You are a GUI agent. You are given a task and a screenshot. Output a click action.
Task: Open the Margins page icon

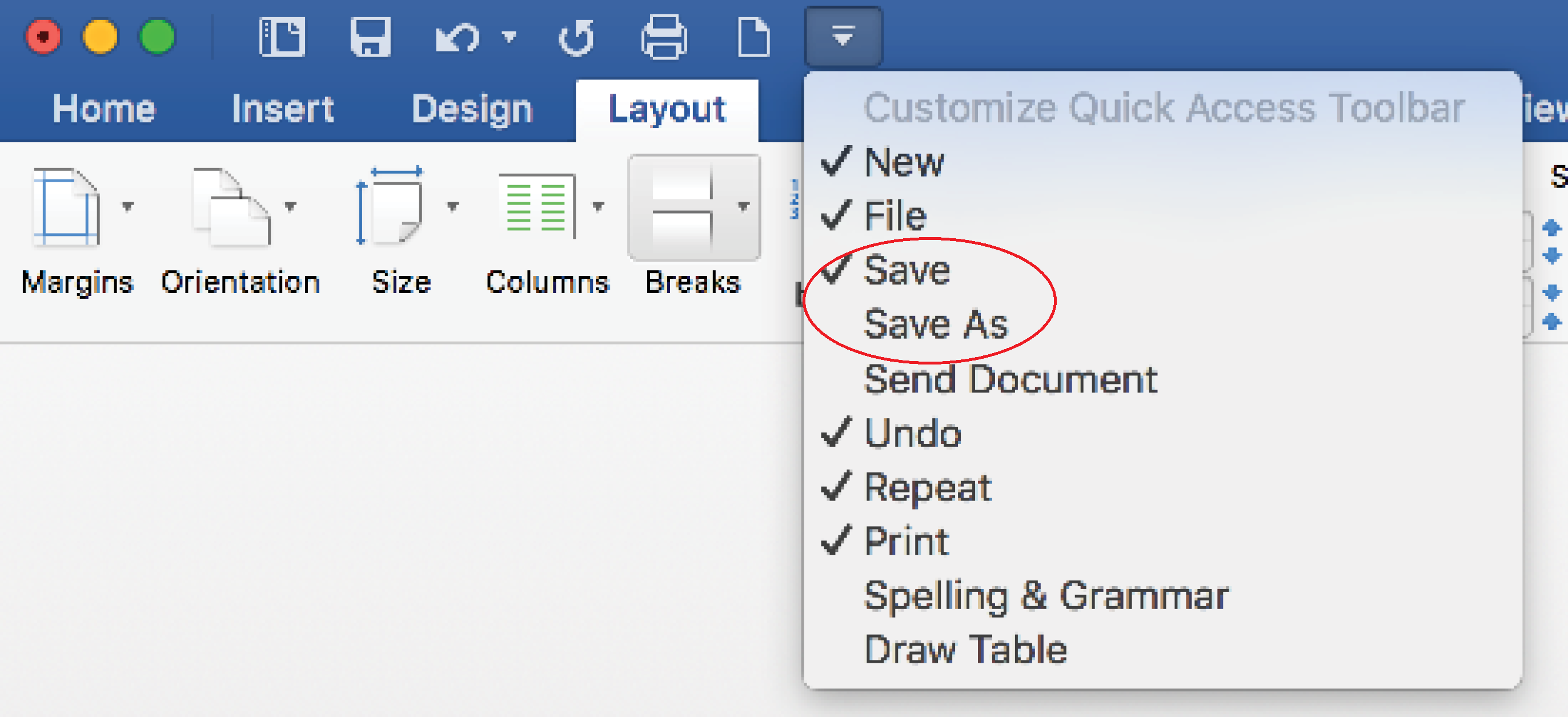66,207
